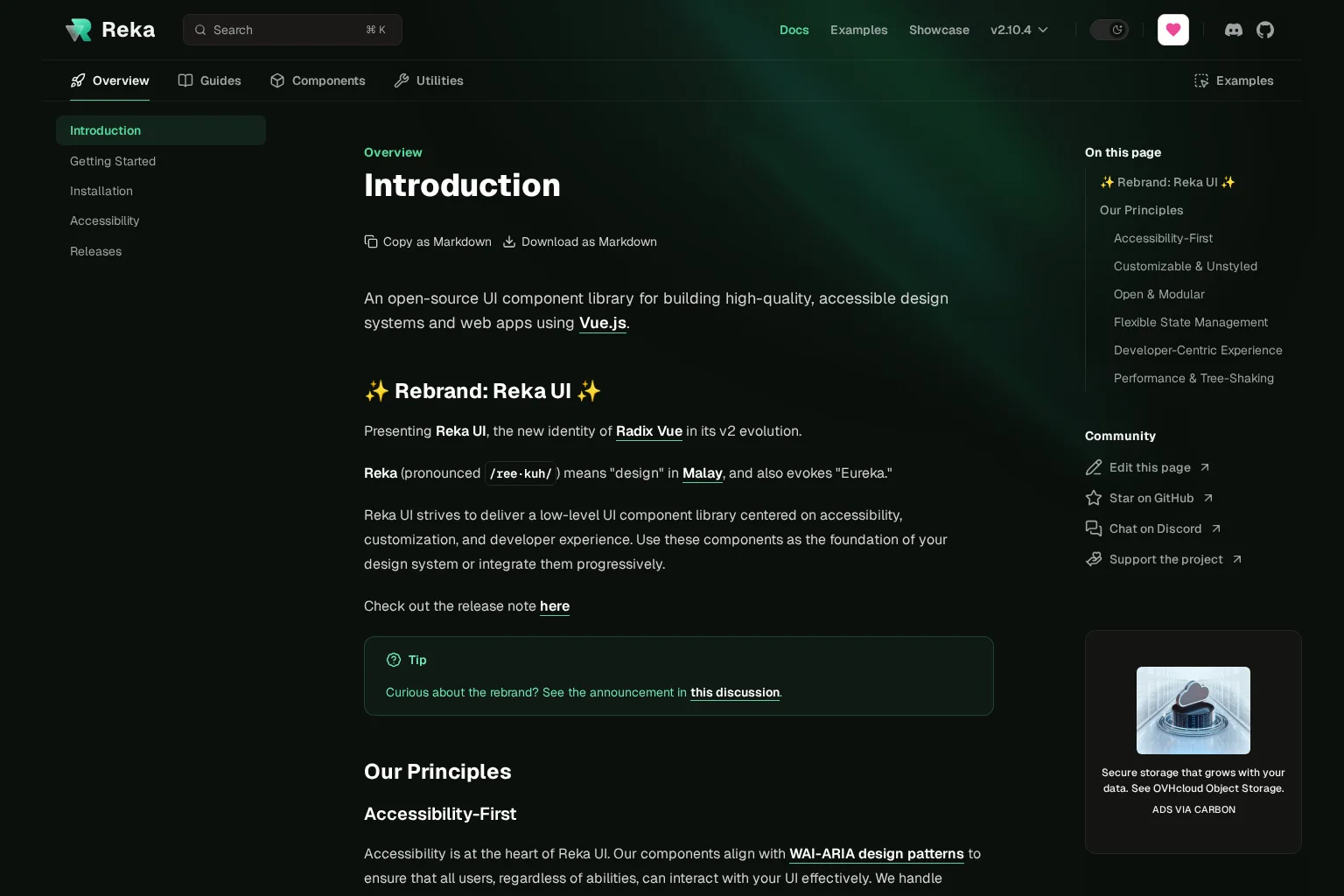Jump to Performance & Tree-Shaking in outline
Viewport: 1344px width, 896px height.
1193,378
